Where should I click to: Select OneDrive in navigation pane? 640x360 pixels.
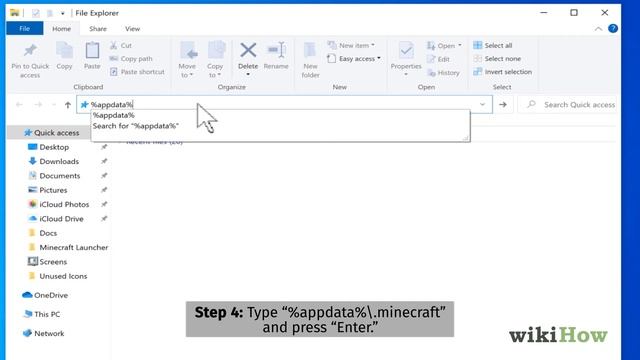tap(45, 295)
